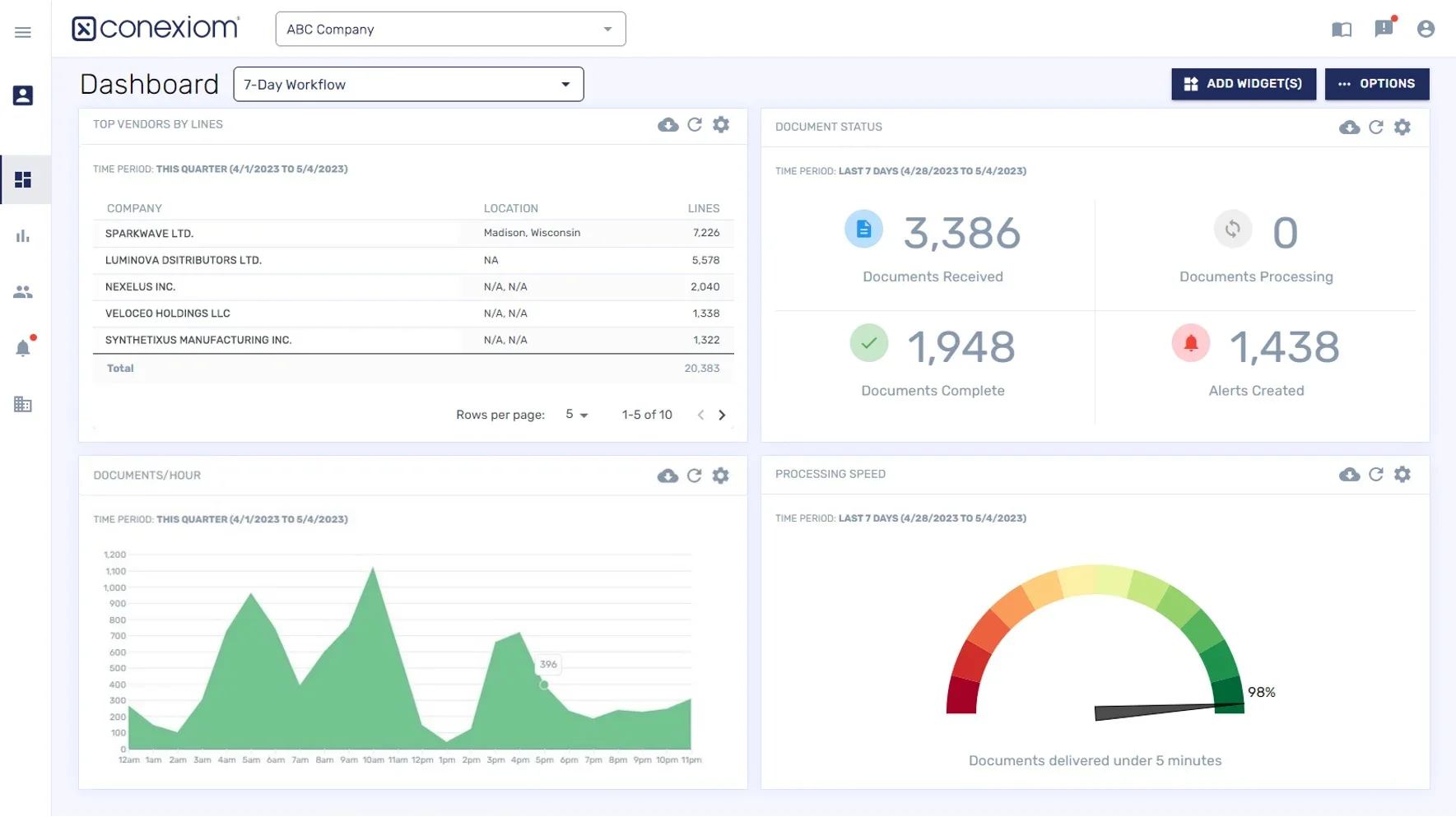Click the Options button
The height and width of the screenshot is (817, 1456).
coord(1376,84)
